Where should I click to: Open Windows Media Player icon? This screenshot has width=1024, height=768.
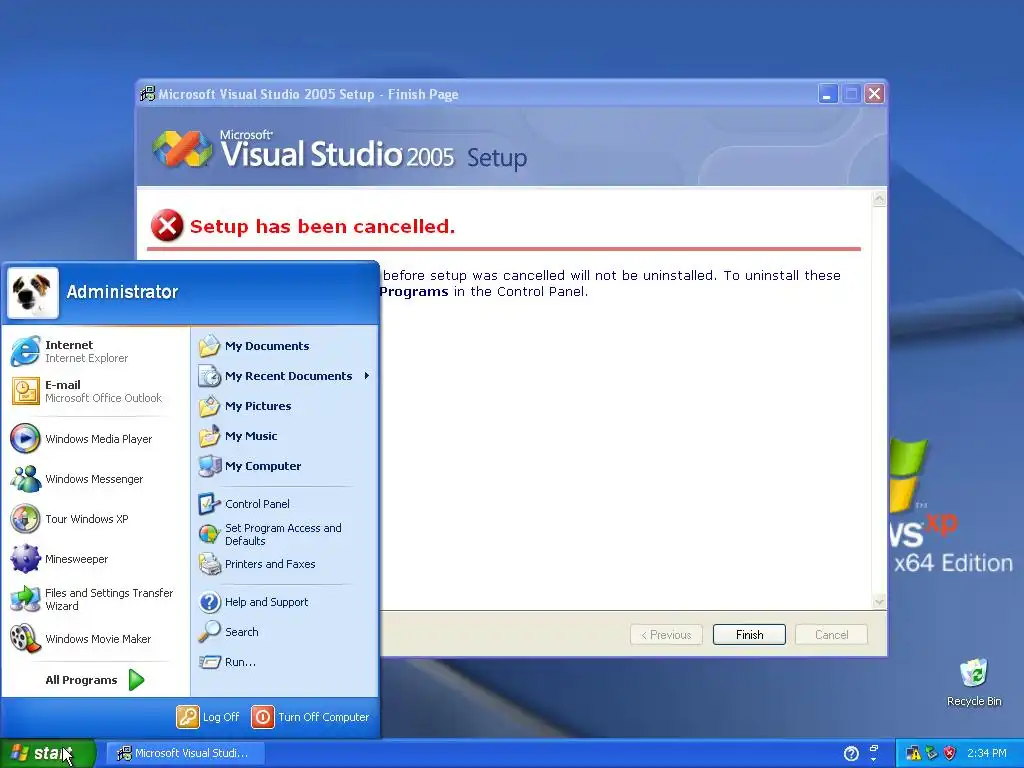coord(25,439)
